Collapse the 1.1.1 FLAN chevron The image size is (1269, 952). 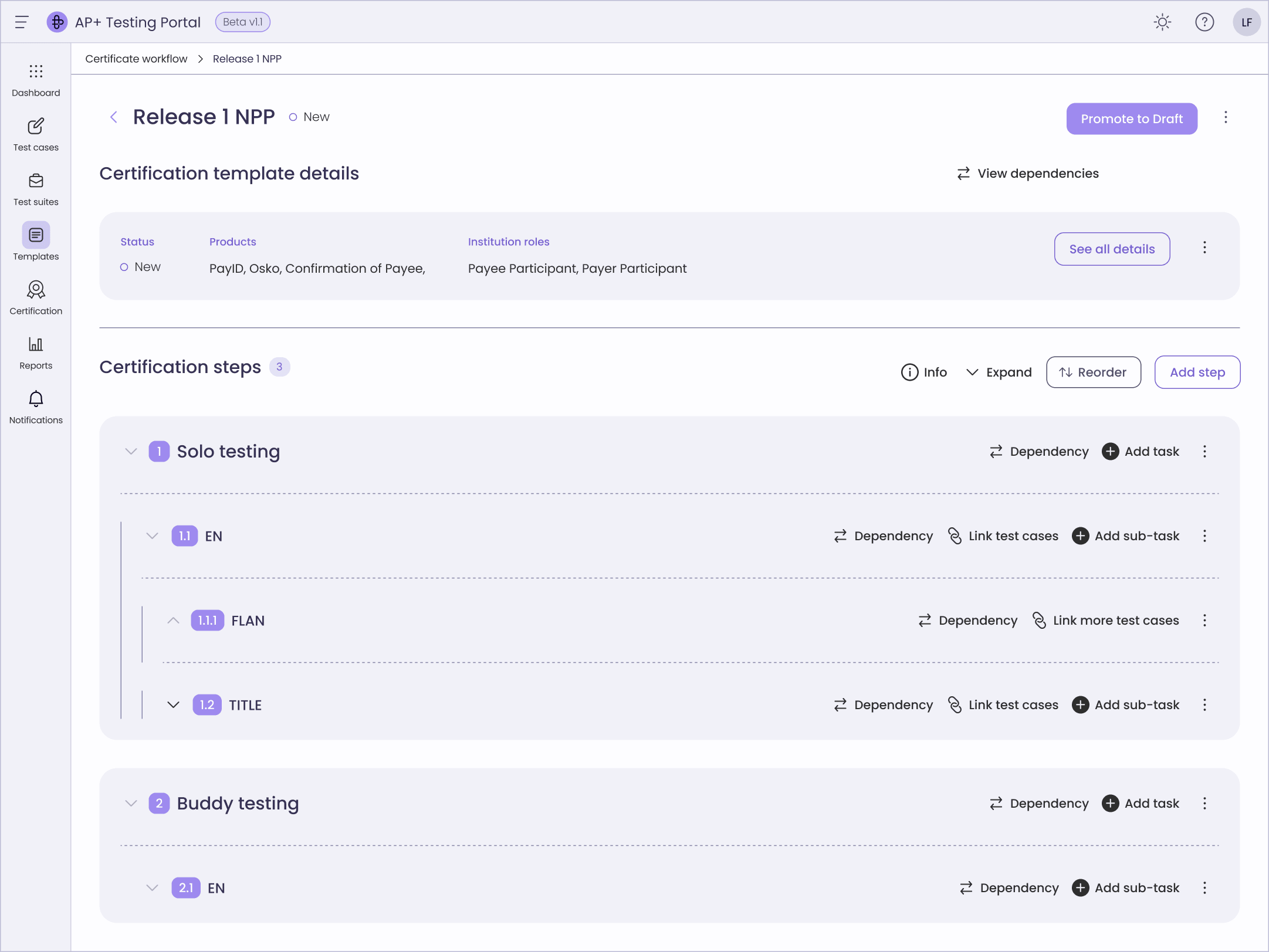point(173,621)
